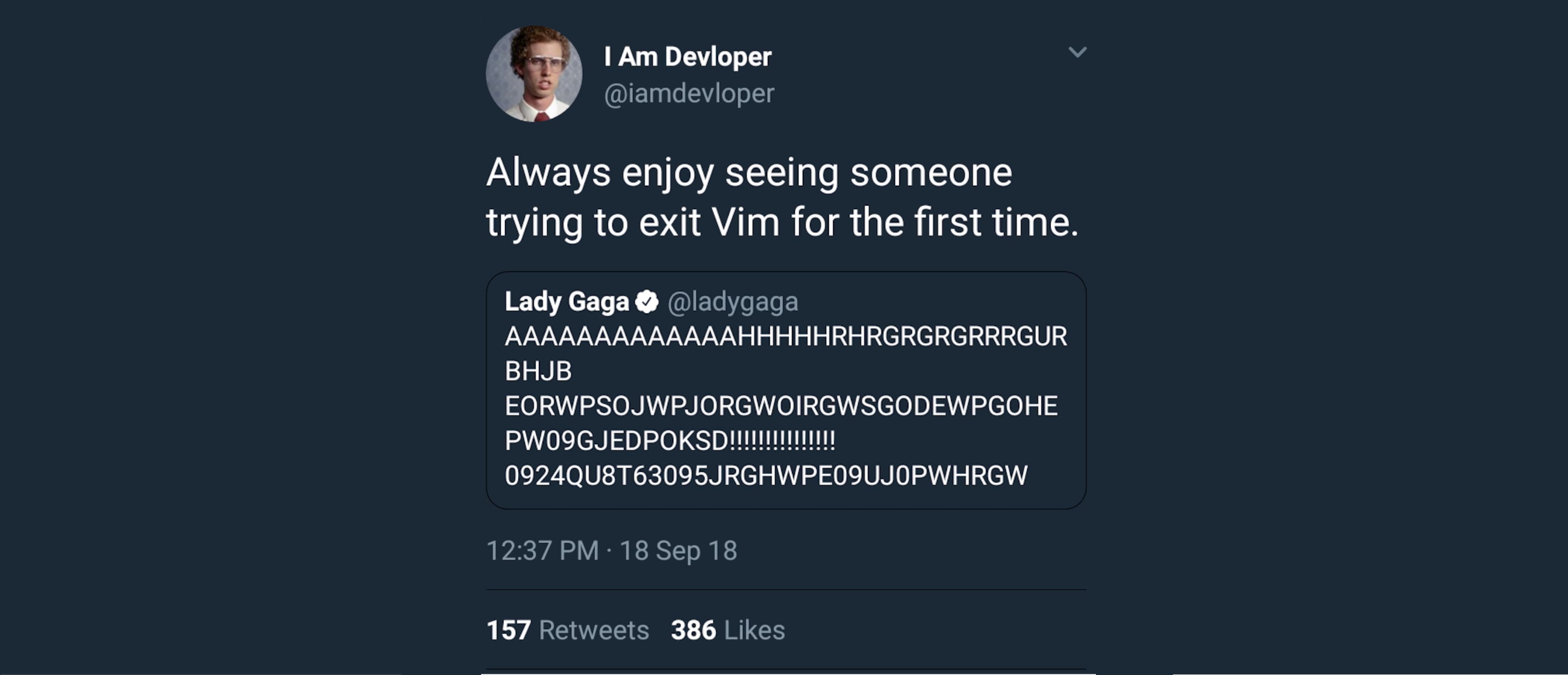This screenshot has height=675, width=1568.
Task: Click the Retweets label
Action: click(x=593, y=630)
